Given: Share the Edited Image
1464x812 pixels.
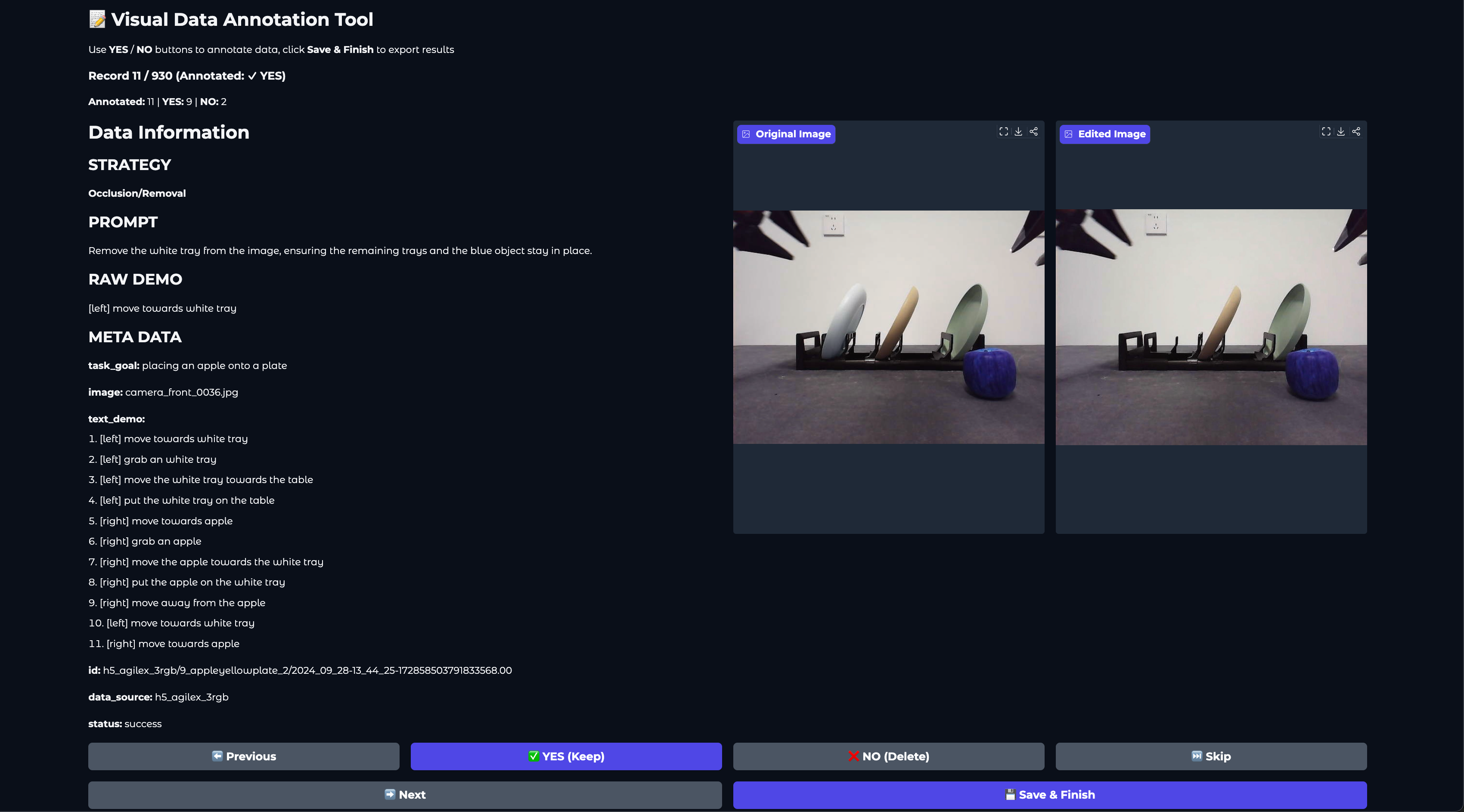Looking at the screenshot, I should coord(1356,132).
